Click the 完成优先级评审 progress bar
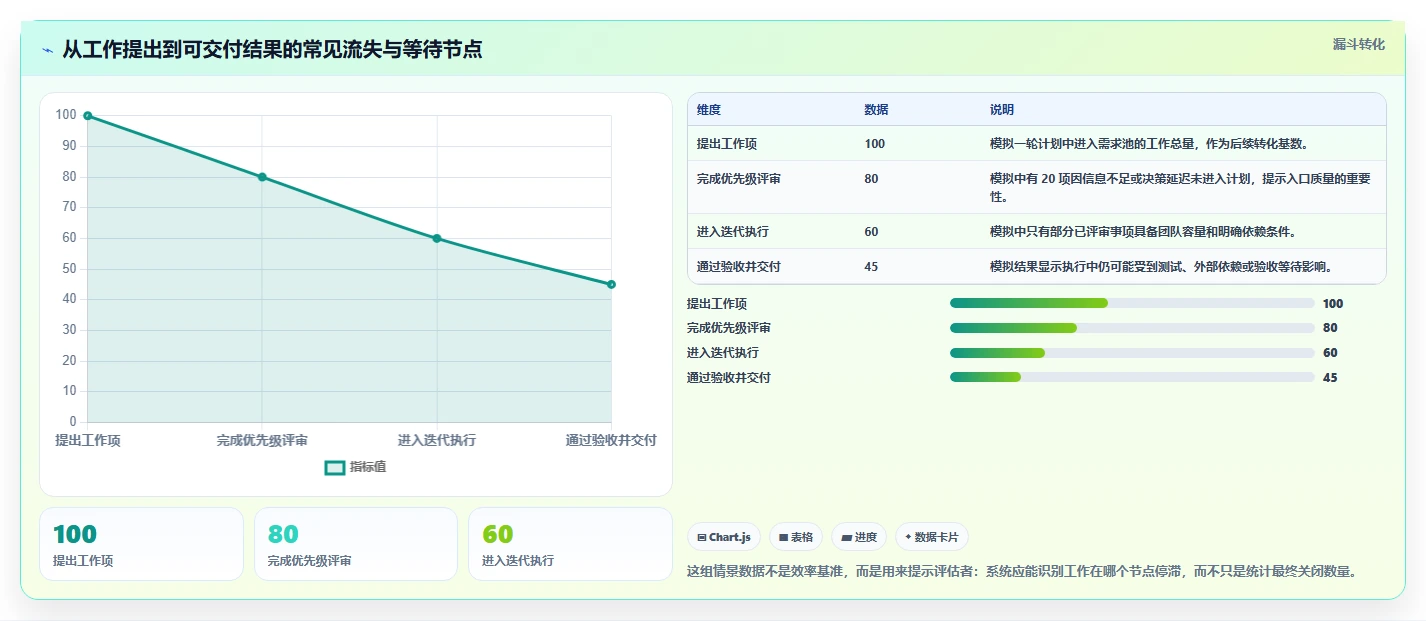 pos(1132,328)
